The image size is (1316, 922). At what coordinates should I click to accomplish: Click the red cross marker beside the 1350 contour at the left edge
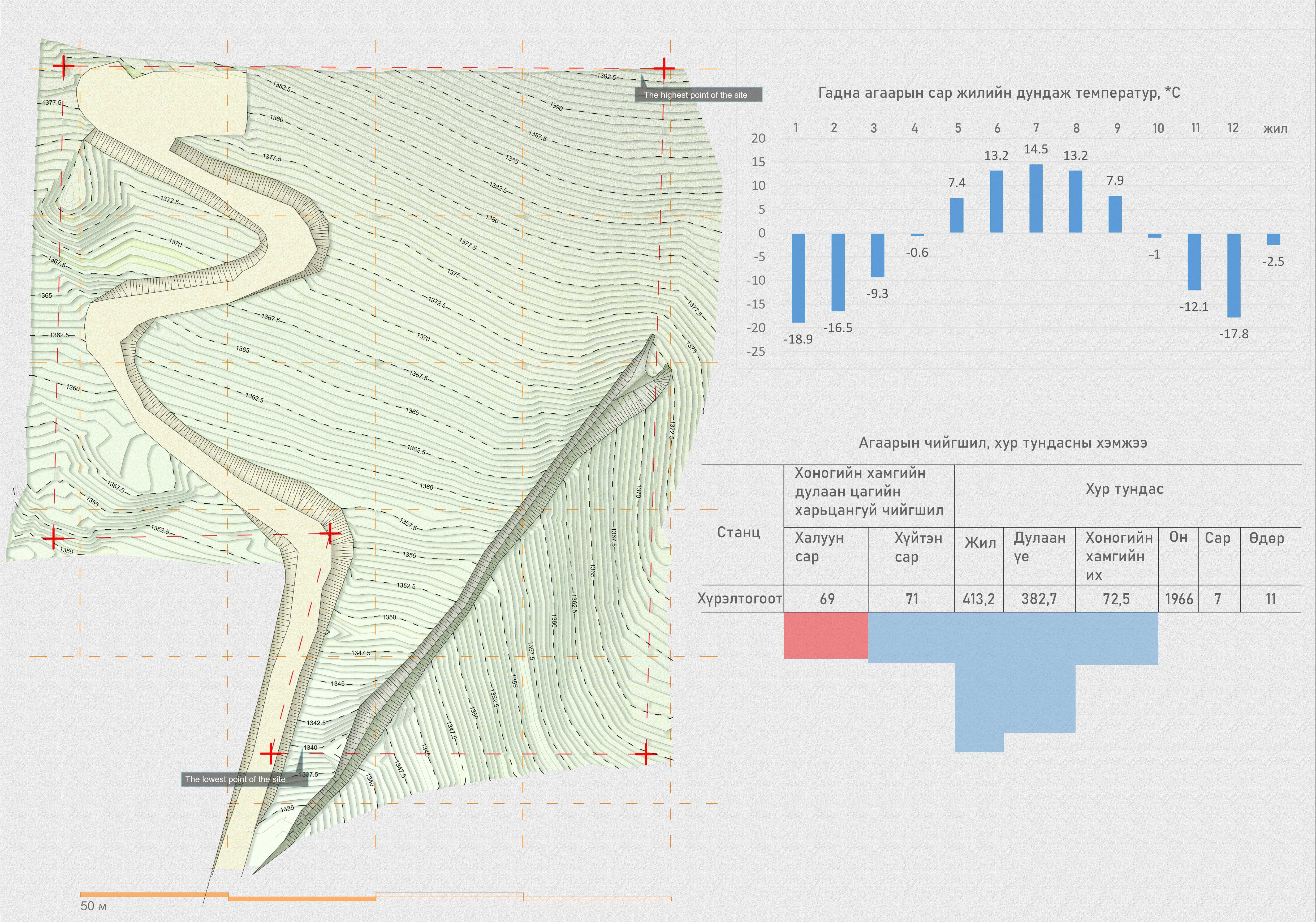coord(53,538)
